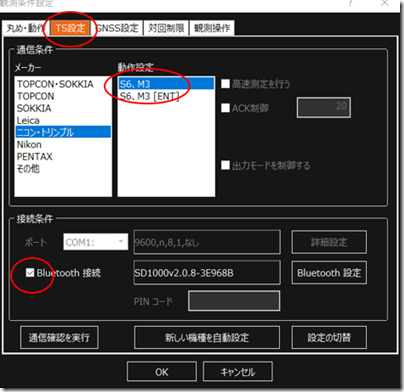This screenshot has width=404, height=392.
Task: Open the GNSS設定 tab
Action: [117, 28]
